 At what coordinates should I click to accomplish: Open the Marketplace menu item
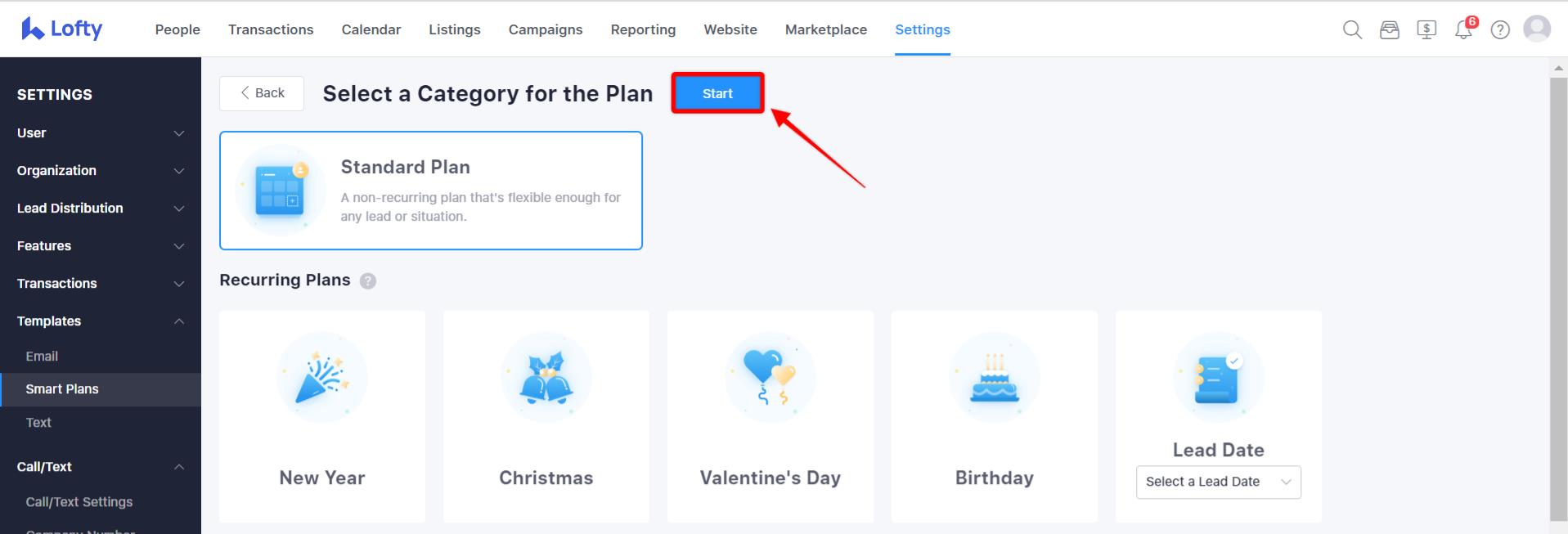click(x=825, y=29)
